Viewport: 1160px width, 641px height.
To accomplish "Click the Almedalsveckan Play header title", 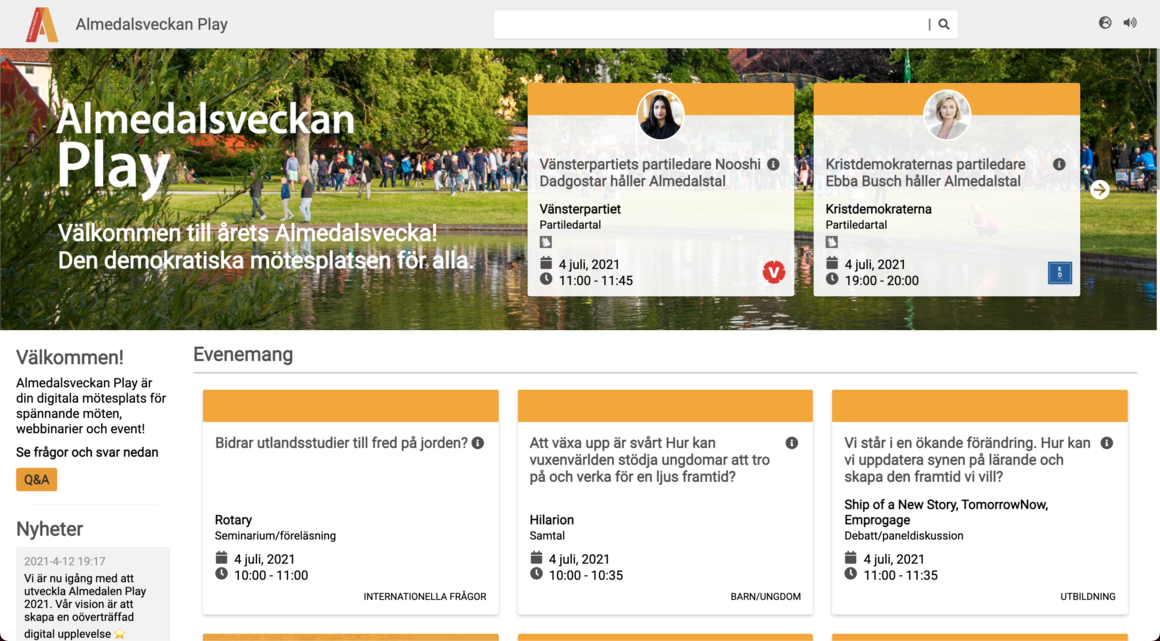I will click(152, 24).
